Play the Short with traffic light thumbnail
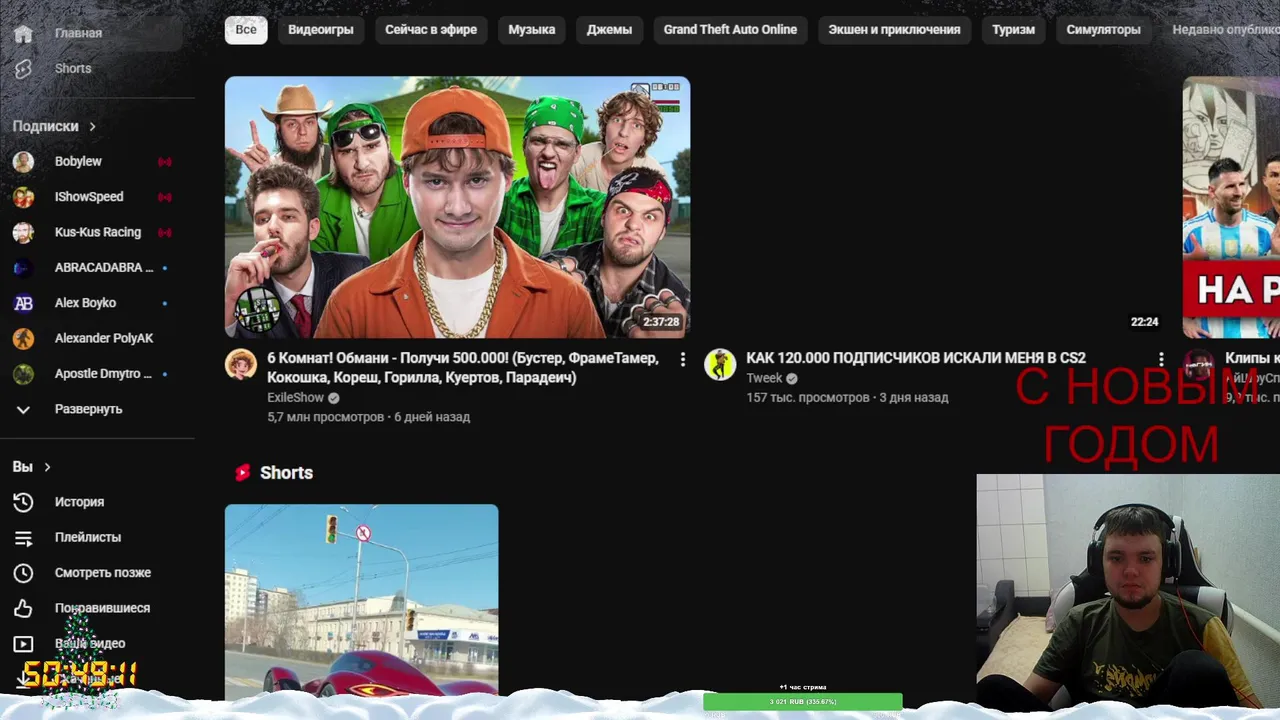Viewport: 1280px width, 720px height. click(x=361, y=600)
